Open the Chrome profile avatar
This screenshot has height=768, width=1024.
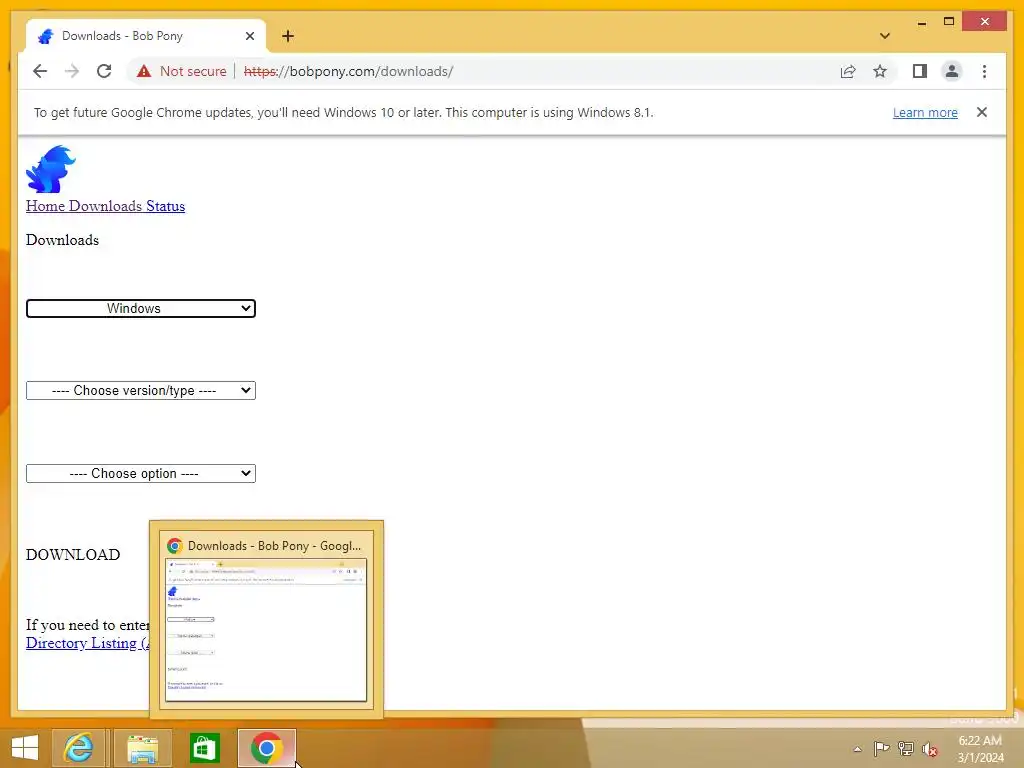coord(952,71)
